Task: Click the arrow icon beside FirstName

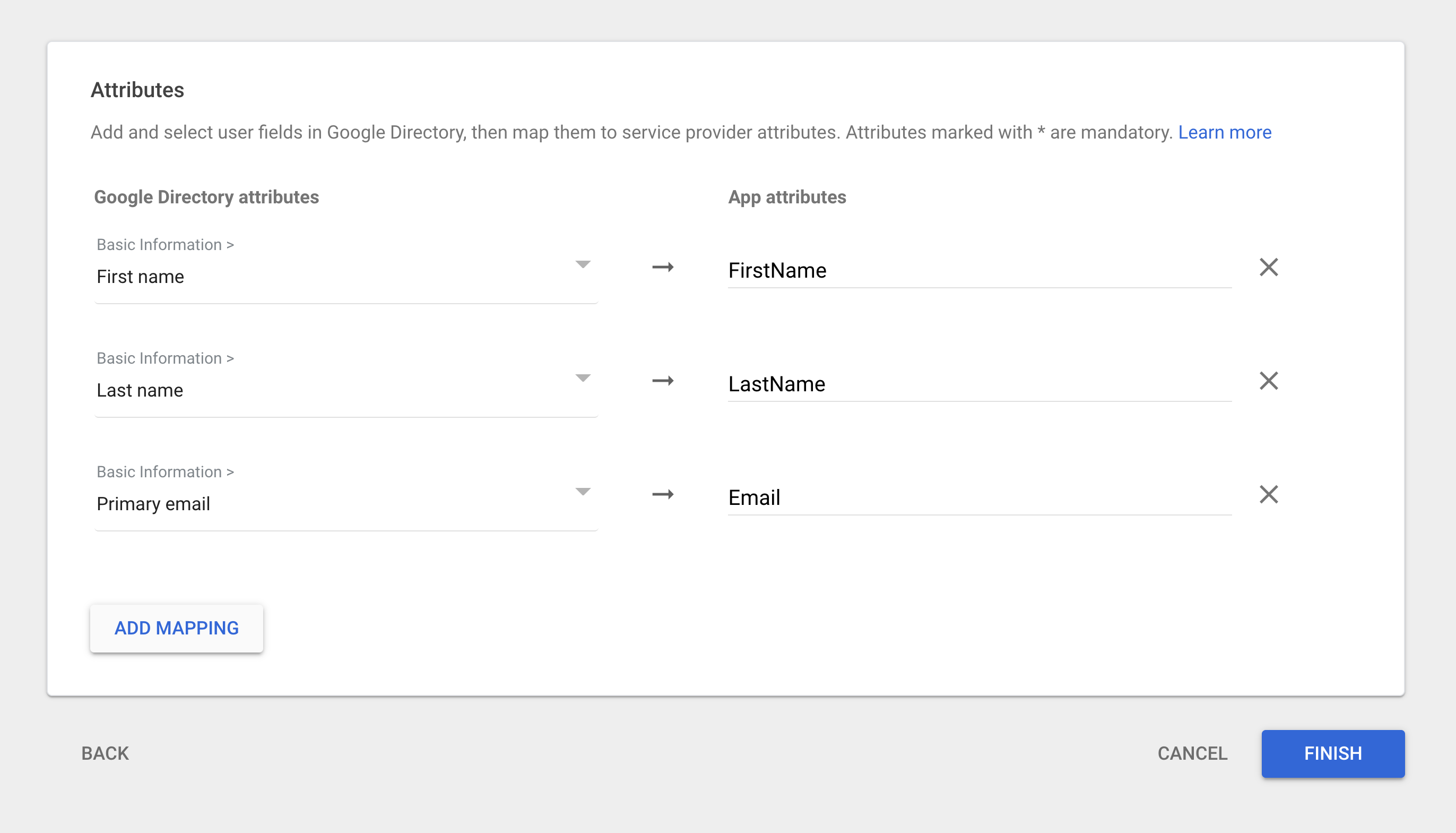Action: click(x=663, y=267)
